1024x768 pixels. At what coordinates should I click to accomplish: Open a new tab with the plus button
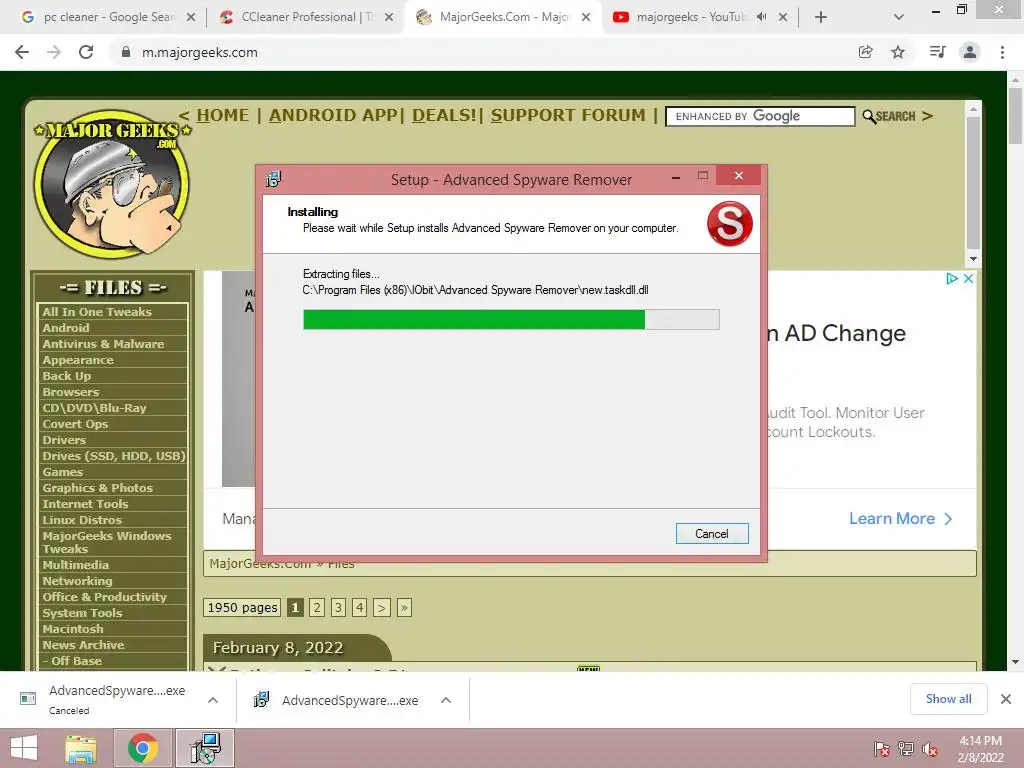tap(821, 18)
